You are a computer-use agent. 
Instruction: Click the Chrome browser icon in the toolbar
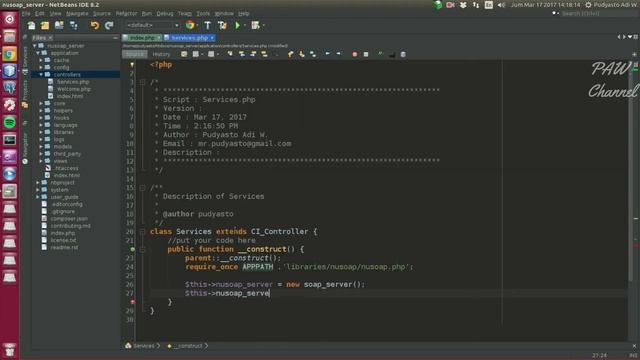[x=190, y=25]
